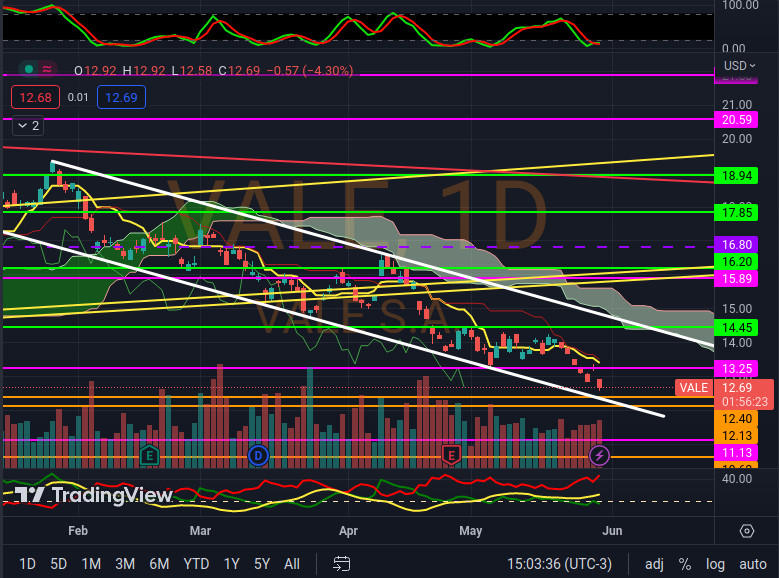779x578 pixels.
Task: Click the TradingView logo
Action: [94, 495]
